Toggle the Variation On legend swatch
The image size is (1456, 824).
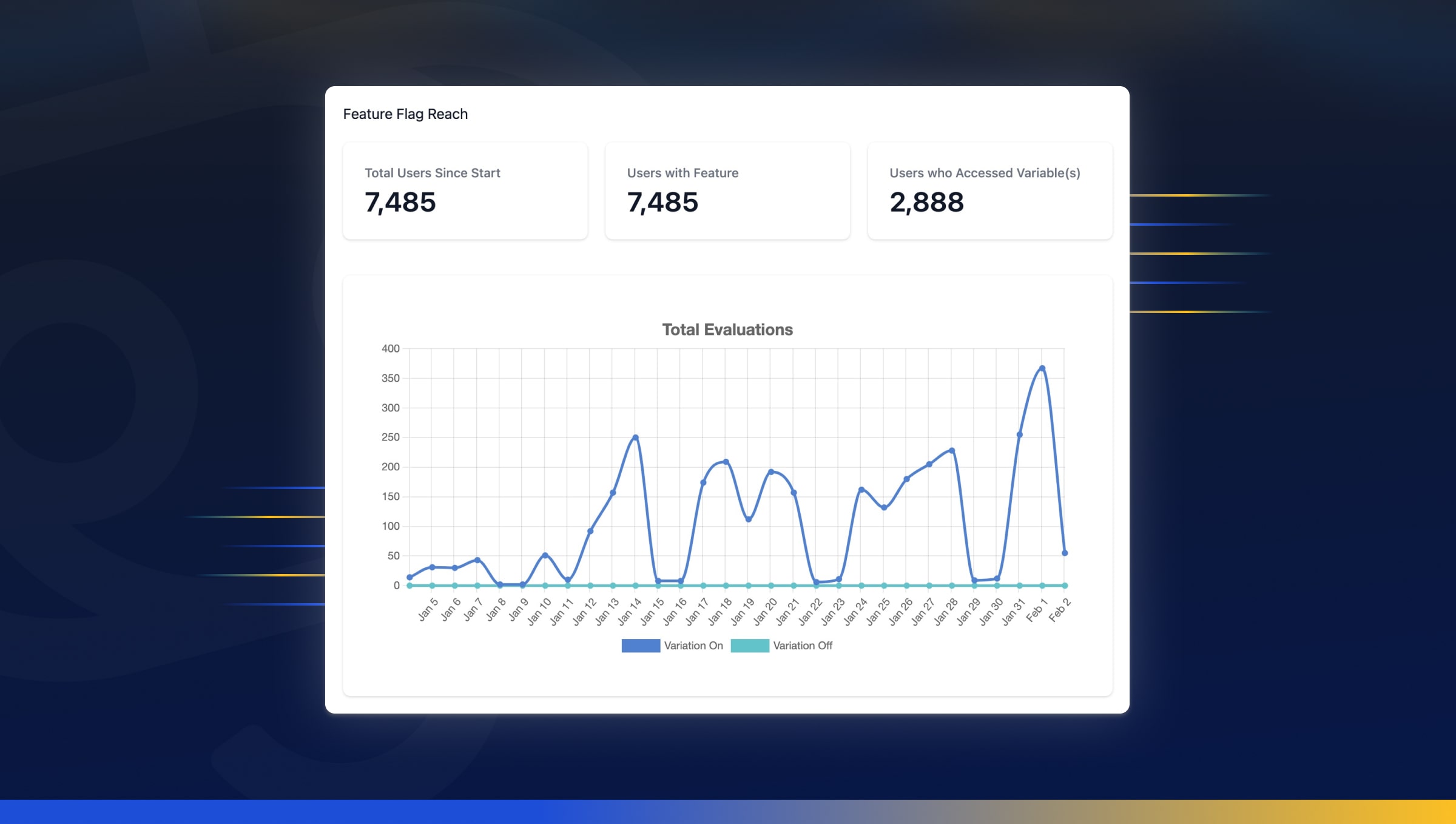(x=640, y=646)
